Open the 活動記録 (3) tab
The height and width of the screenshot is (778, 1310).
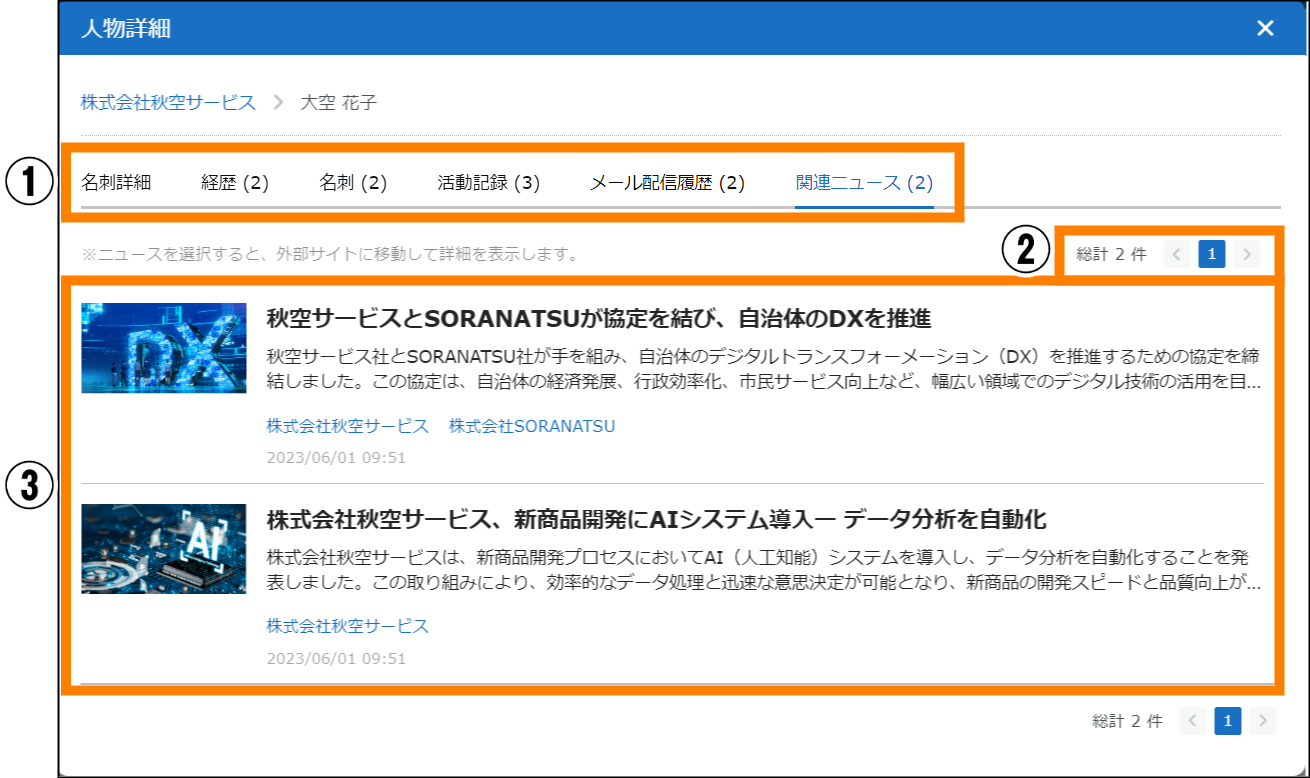488,183
